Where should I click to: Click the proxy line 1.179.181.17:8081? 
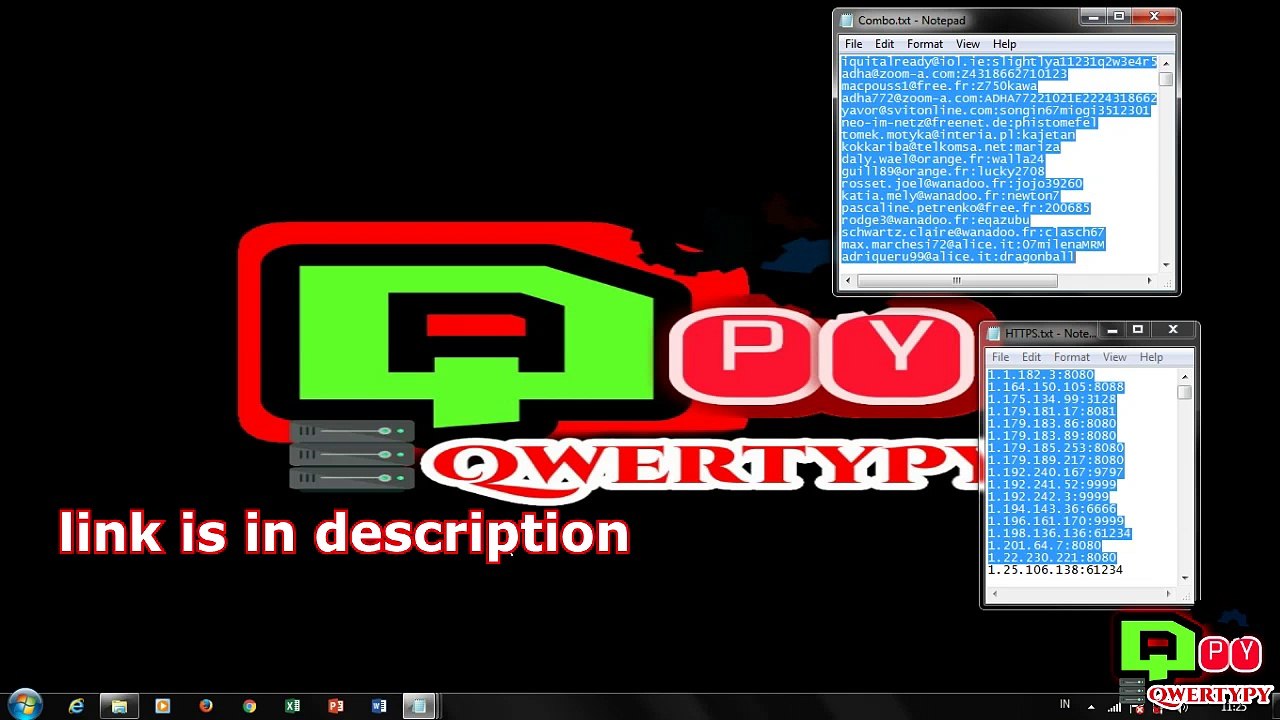click(x=1052, y=411)
